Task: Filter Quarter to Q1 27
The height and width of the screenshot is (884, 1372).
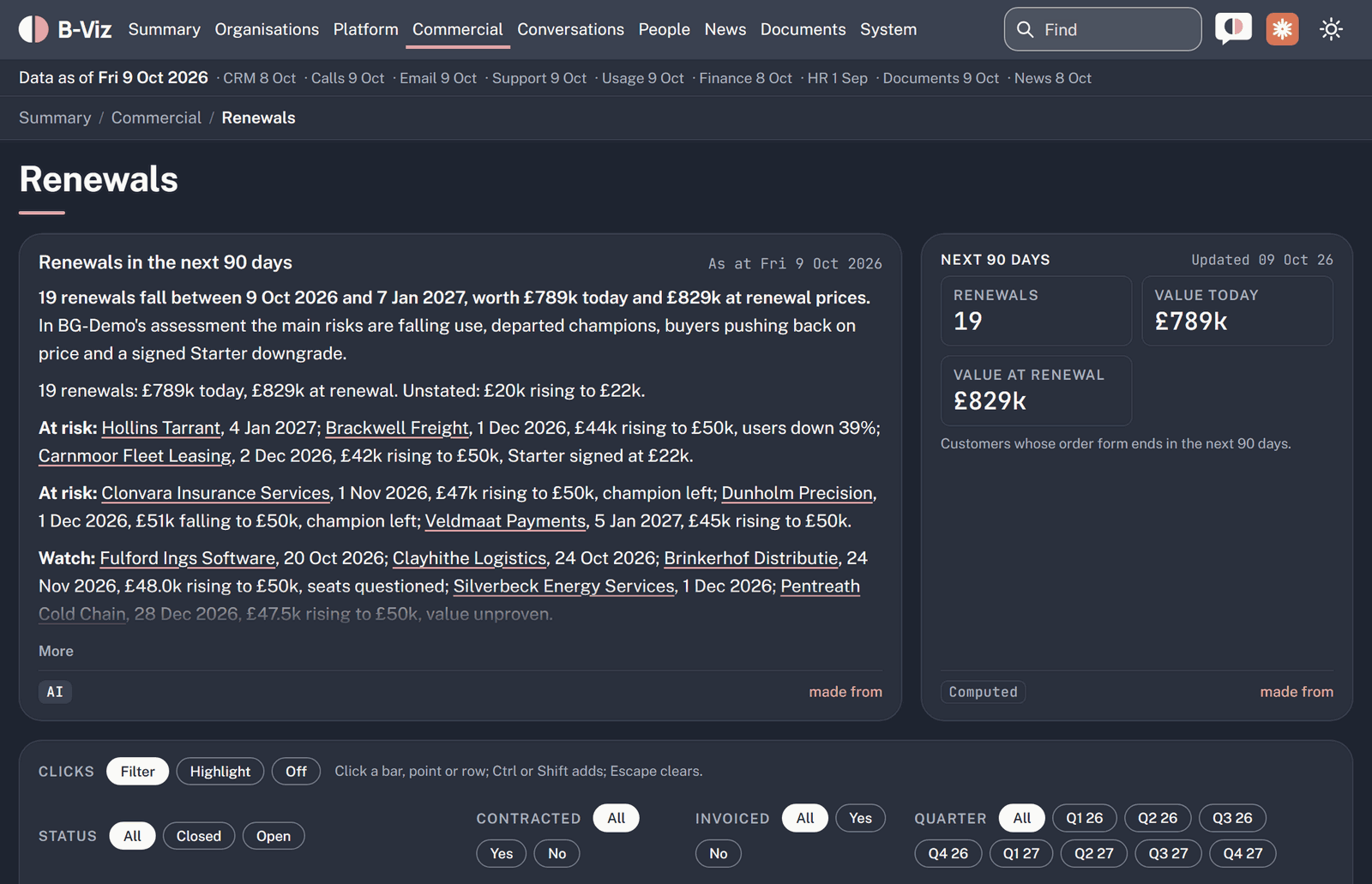Action: [x=1021, y=853]
